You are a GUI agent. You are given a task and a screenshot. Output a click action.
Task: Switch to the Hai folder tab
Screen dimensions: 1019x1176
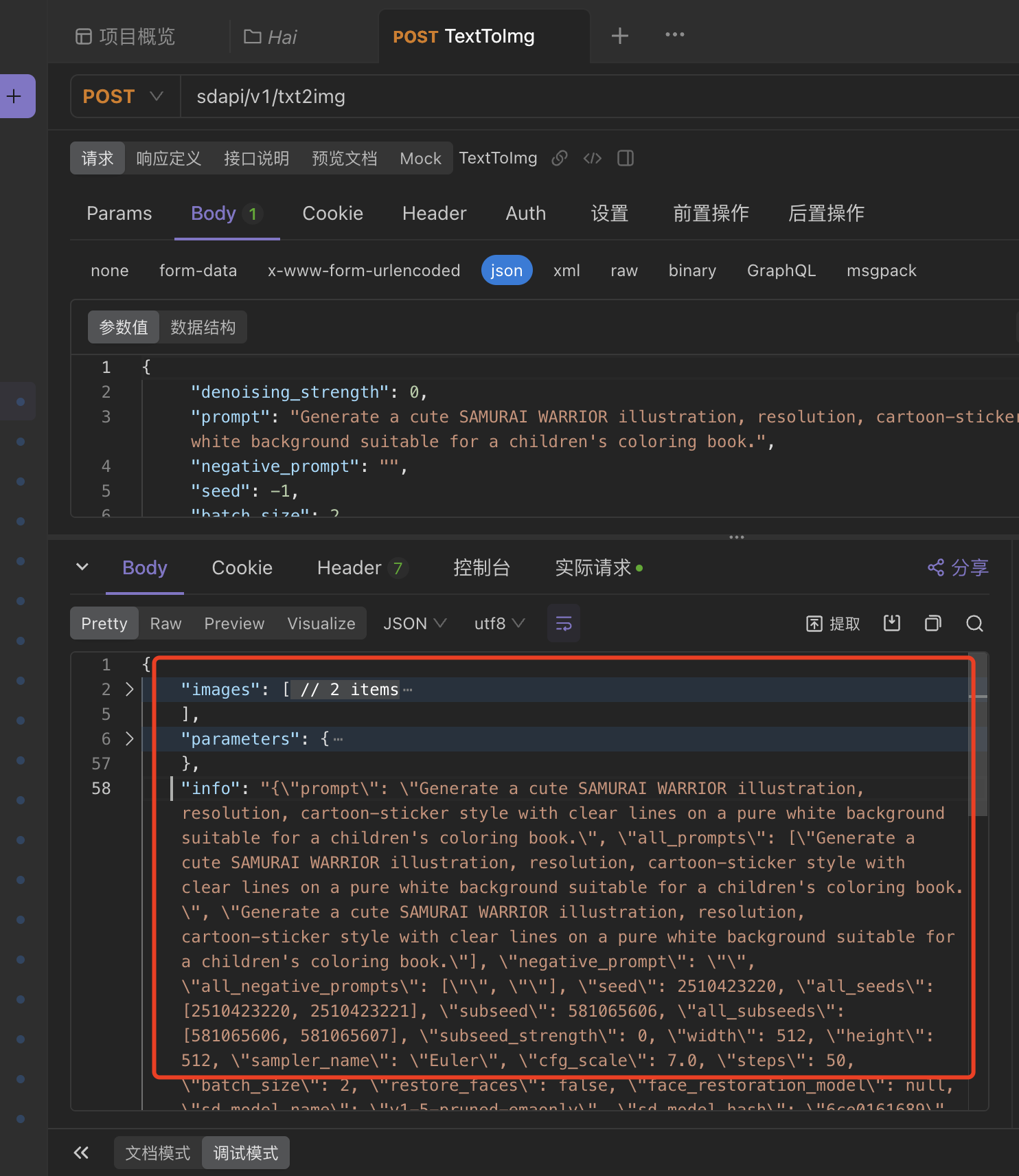[x=271, y=36]
